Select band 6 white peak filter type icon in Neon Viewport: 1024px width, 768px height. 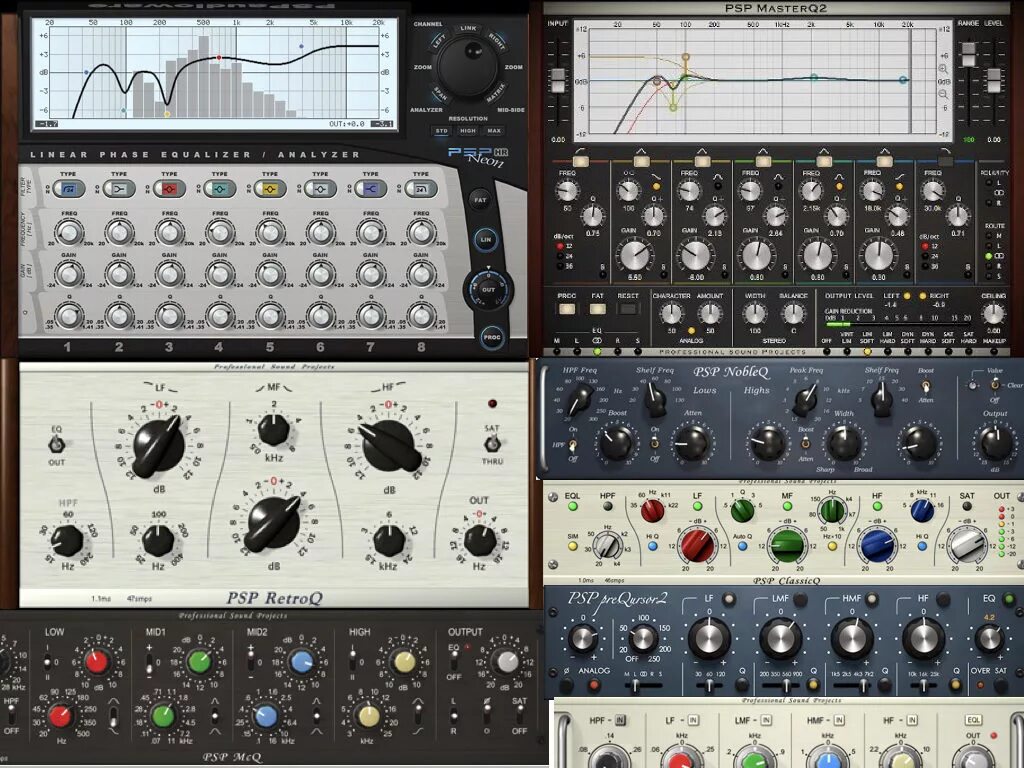click(x=320, y=189)
